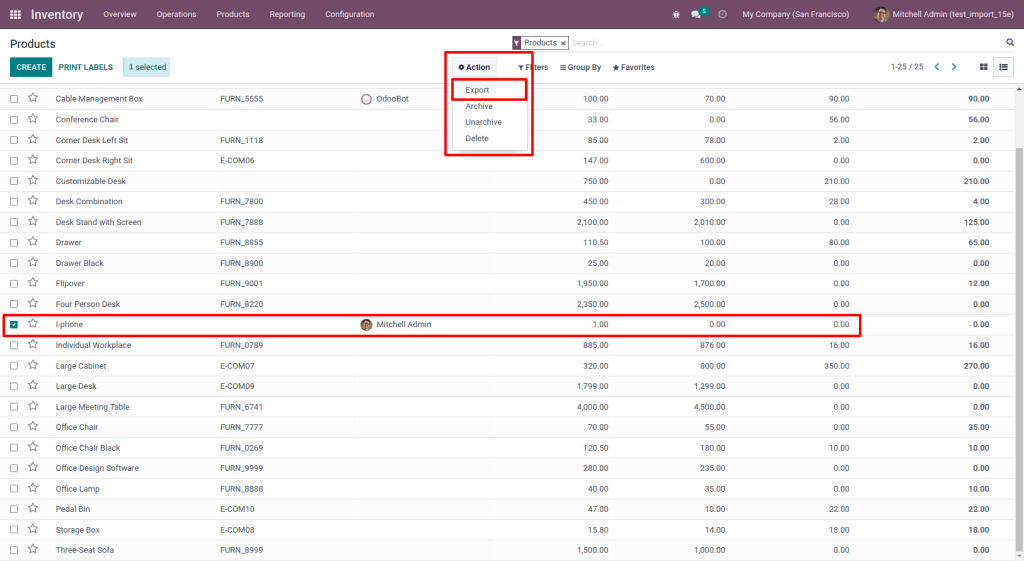Click OdooBot avatar in Cable Management row
The width and height of the screenshot is (1024, 561).
pyautogui.click(x=366, y=99)
